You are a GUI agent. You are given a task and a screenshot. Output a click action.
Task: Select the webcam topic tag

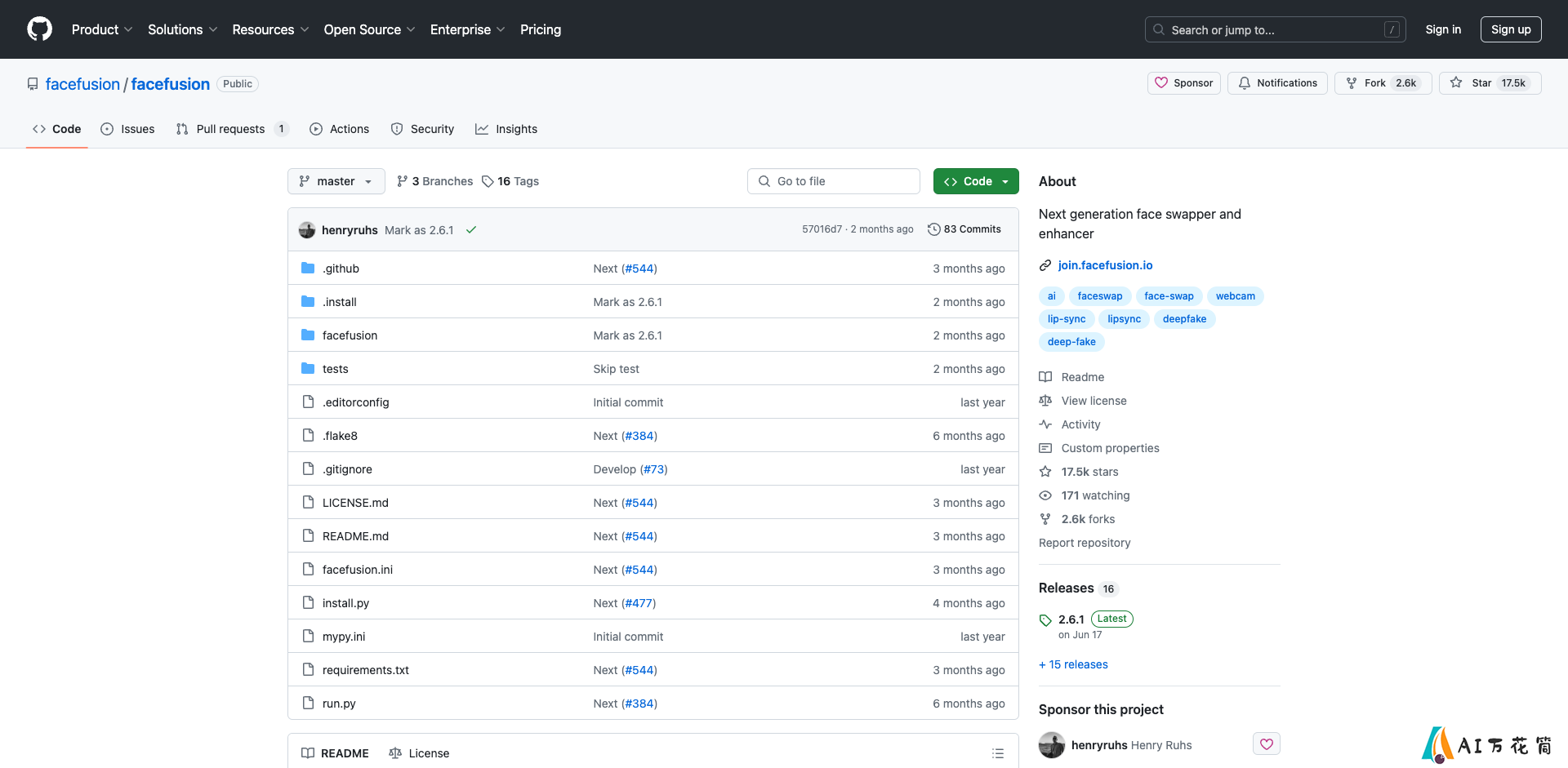1235,296
